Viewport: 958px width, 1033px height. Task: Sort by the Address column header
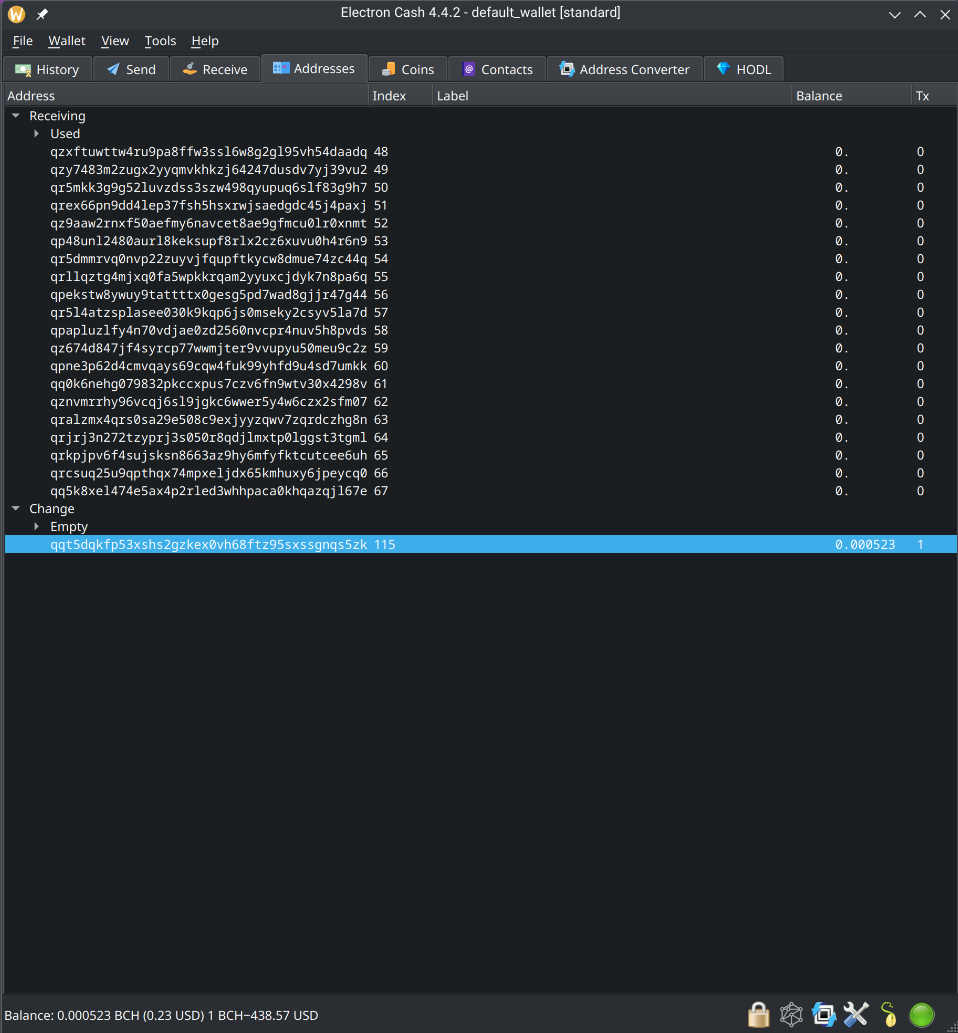tap(186, 96)
